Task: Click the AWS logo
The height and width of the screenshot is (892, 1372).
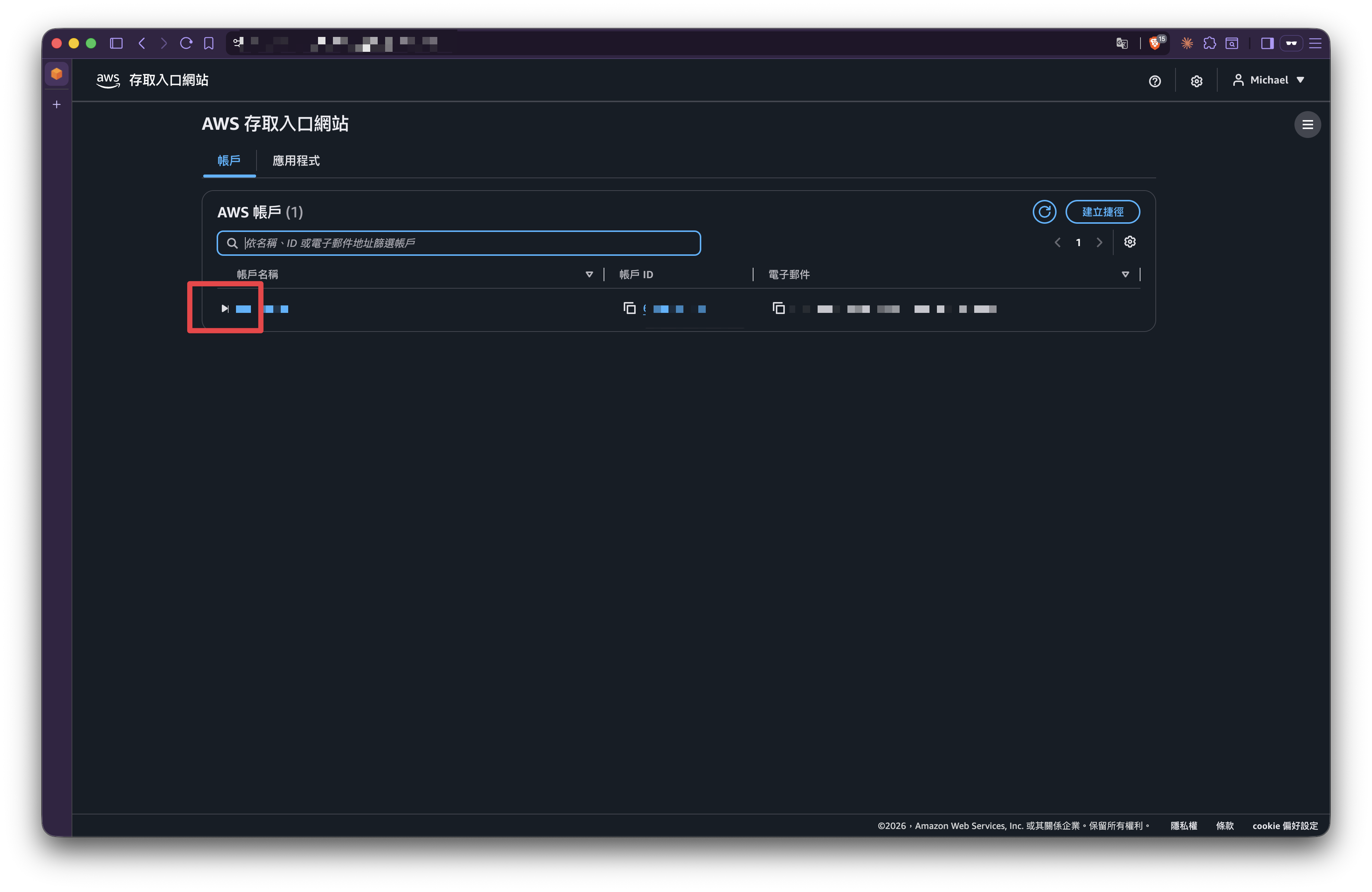Action: (108, 80)
